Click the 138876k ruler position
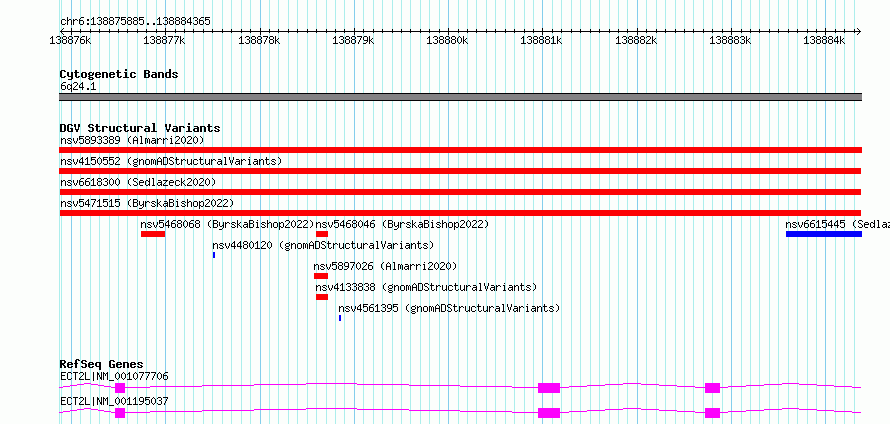This screenshot has width=890, height=424. [71, 40]
